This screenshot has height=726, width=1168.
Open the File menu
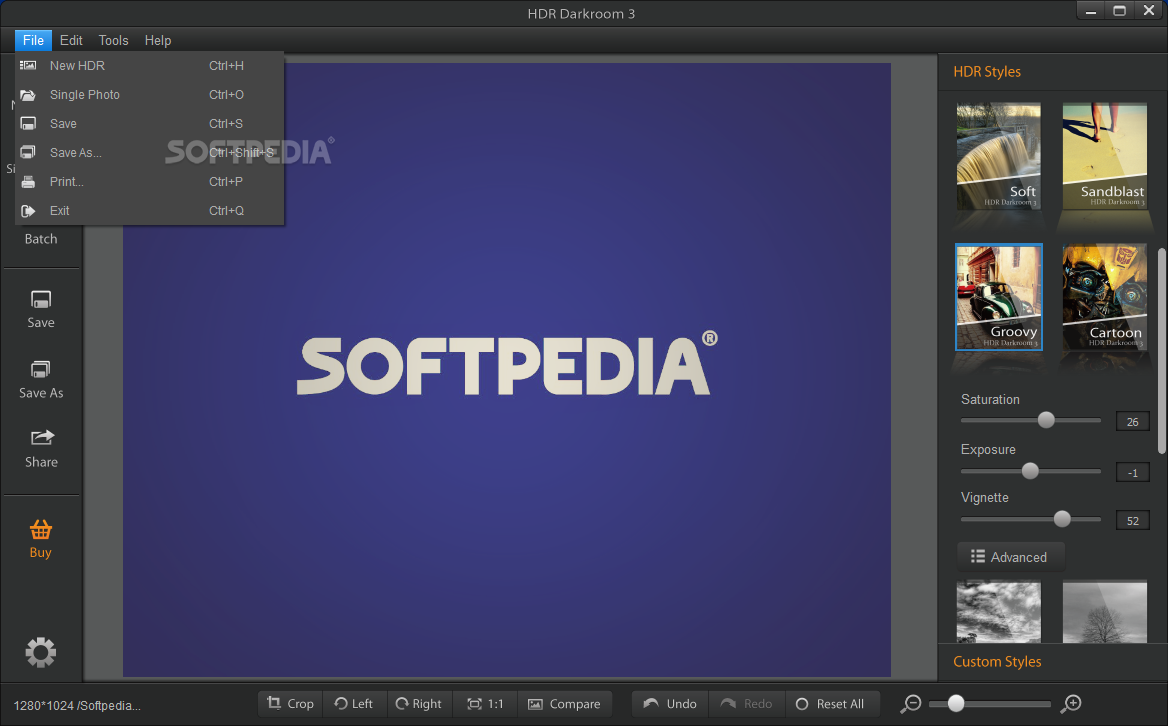coord(34,40)
